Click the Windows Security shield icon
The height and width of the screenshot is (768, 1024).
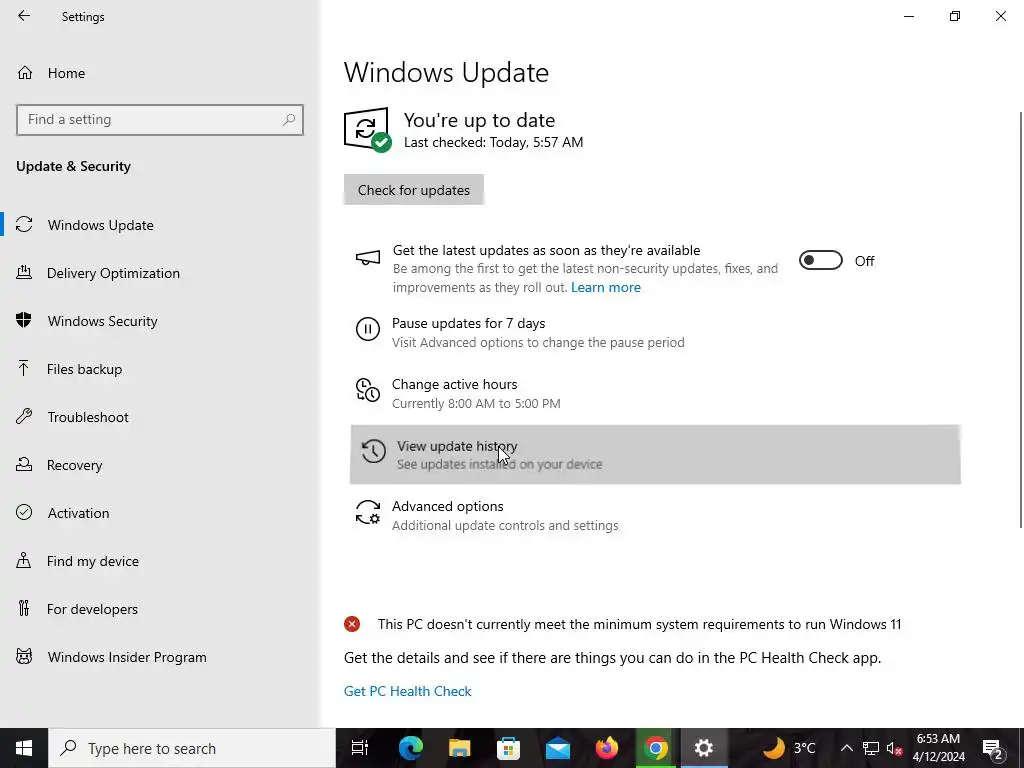click(x=24, y=320)
